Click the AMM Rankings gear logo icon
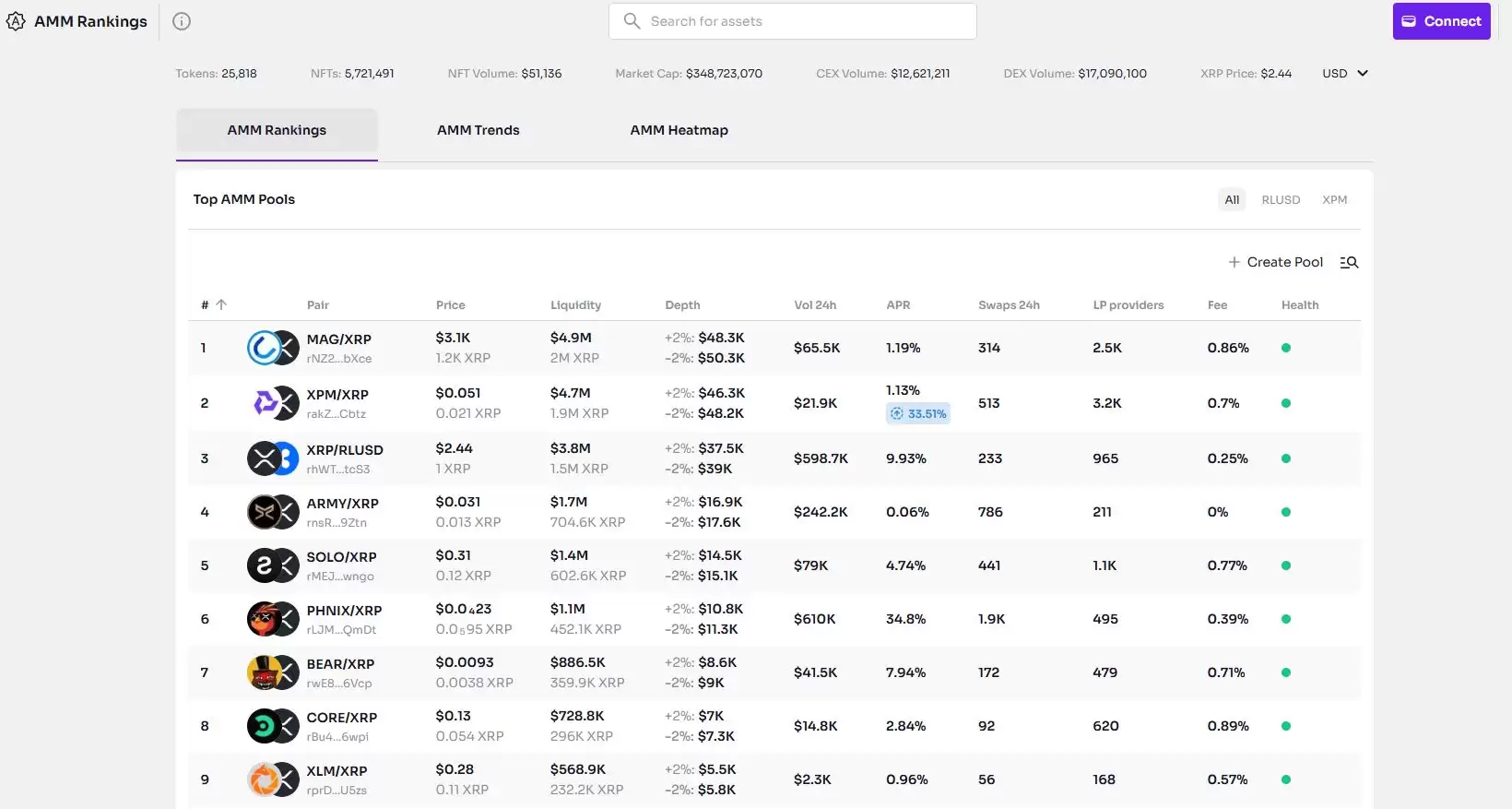The image size is (1512, 809). click(x=16, y=21)
